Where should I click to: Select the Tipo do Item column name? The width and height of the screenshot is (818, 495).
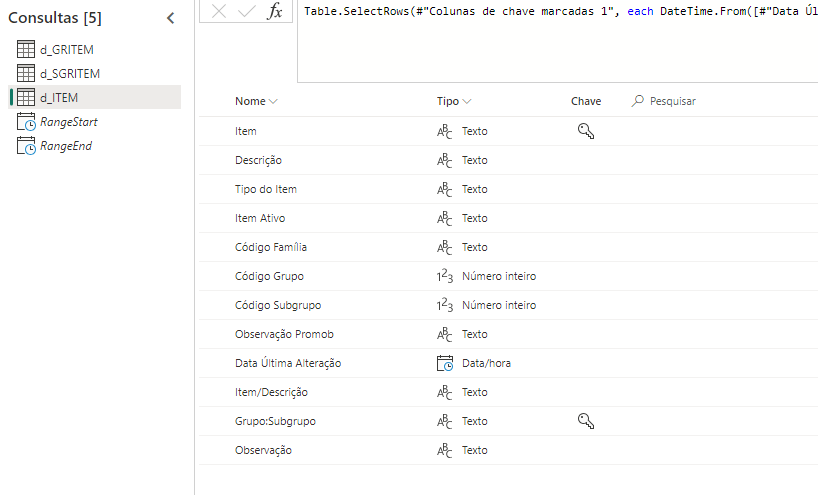pyautogui.click(x=266, y=189)
